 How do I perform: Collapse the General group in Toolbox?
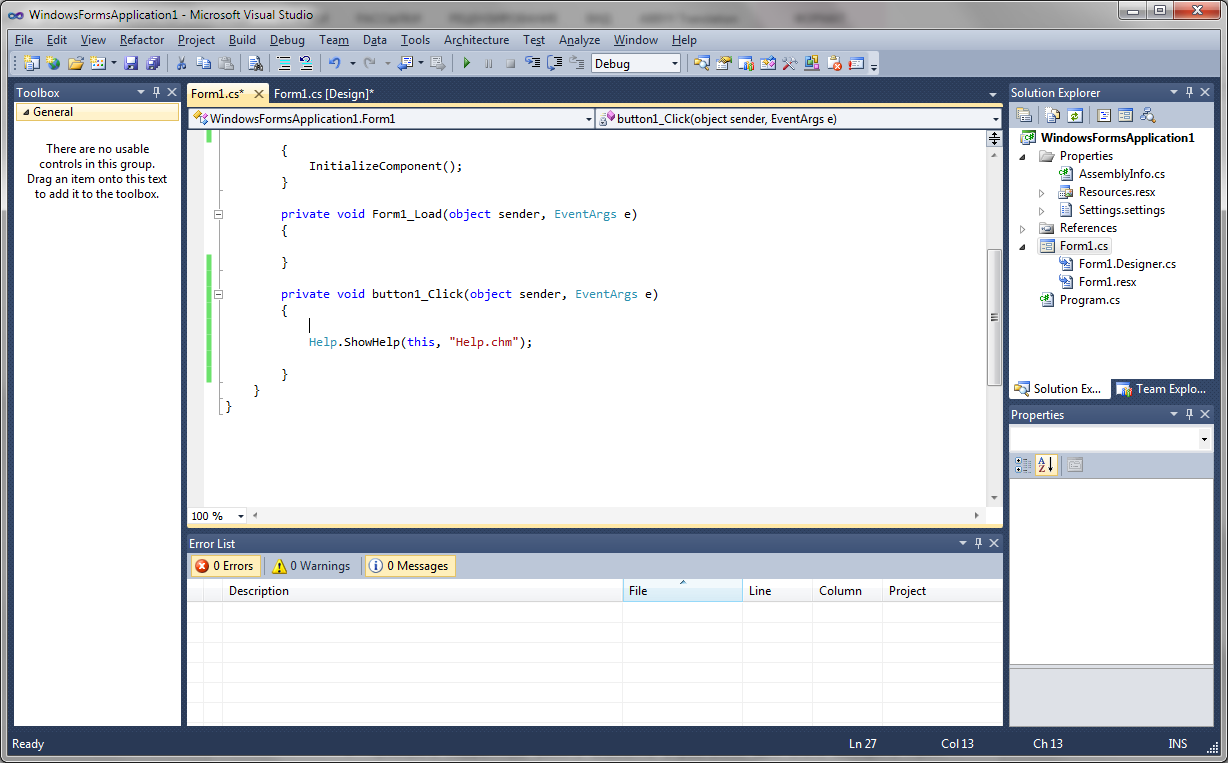click(x=26, y=112)
